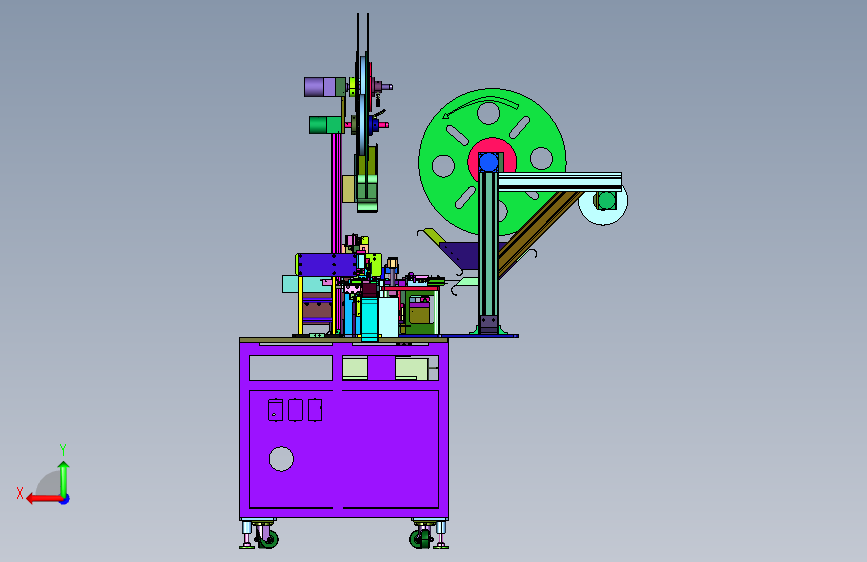
Task: Select the horizontal light-cyan arm beam
Action: [x=560, y=181]
